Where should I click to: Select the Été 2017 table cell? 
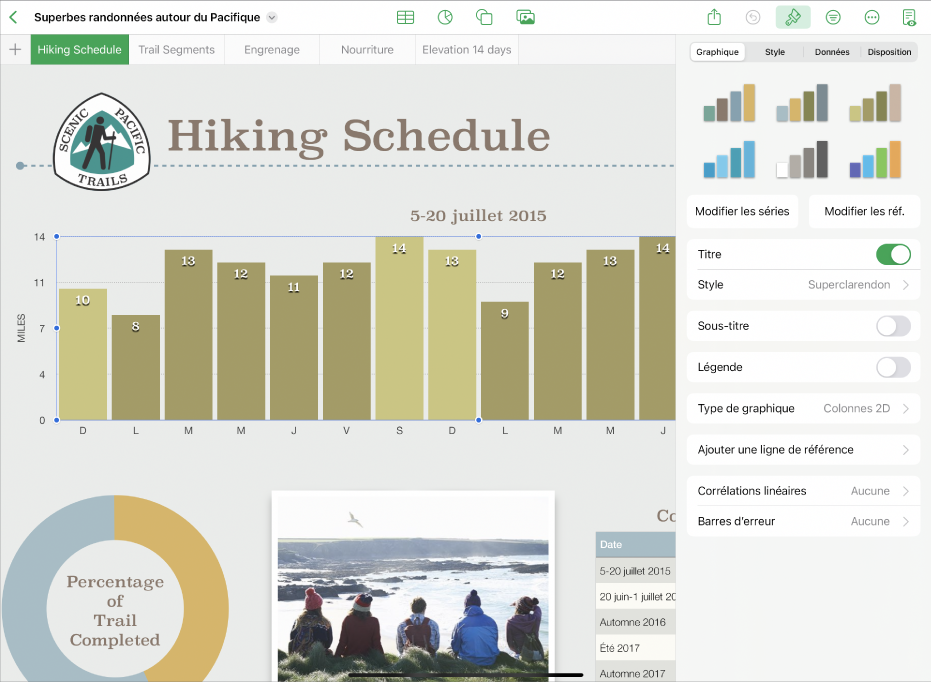(x=635, y=648)
